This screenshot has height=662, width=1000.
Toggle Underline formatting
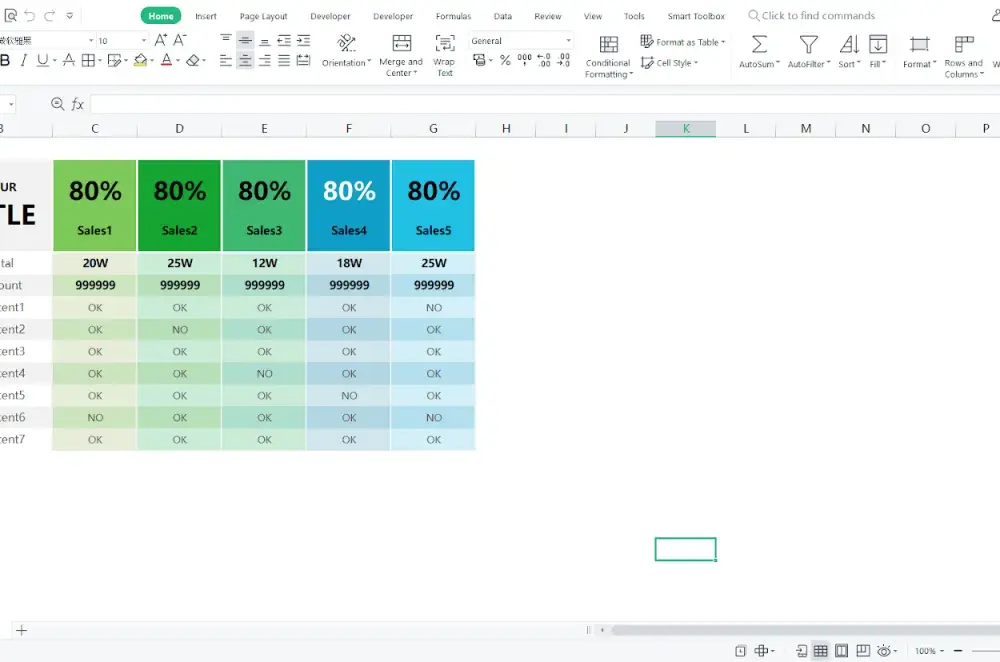(x=43, y=61)
